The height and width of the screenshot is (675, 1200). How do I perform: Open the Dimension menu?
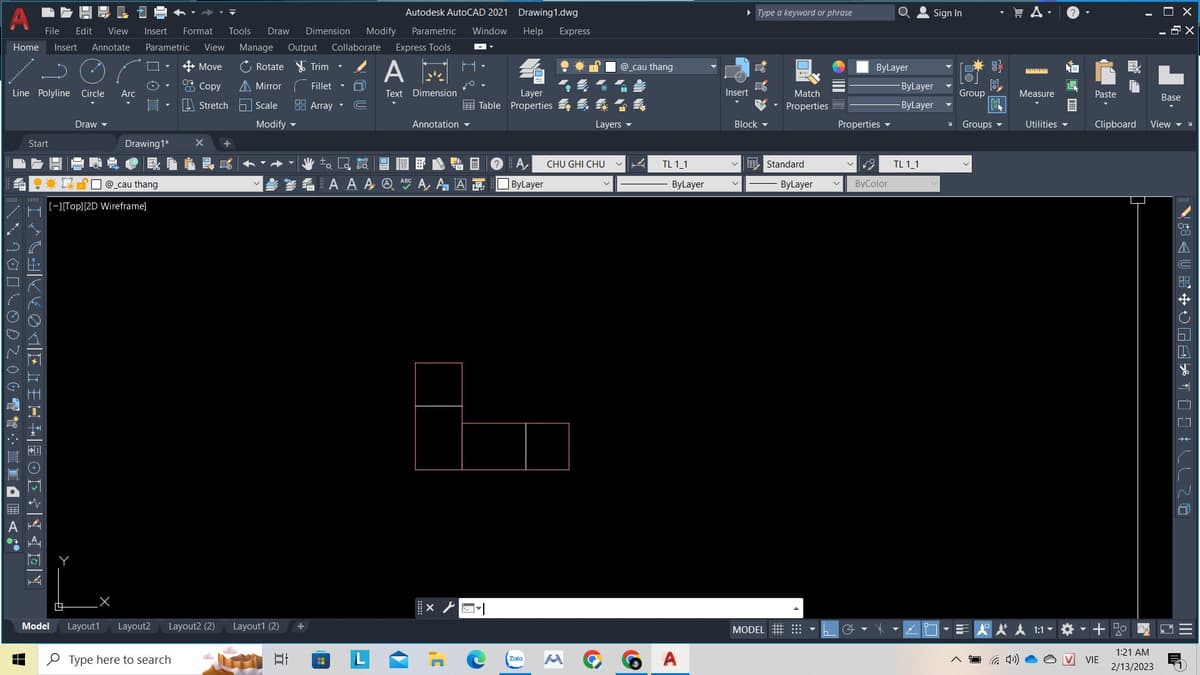coord(327,31)
